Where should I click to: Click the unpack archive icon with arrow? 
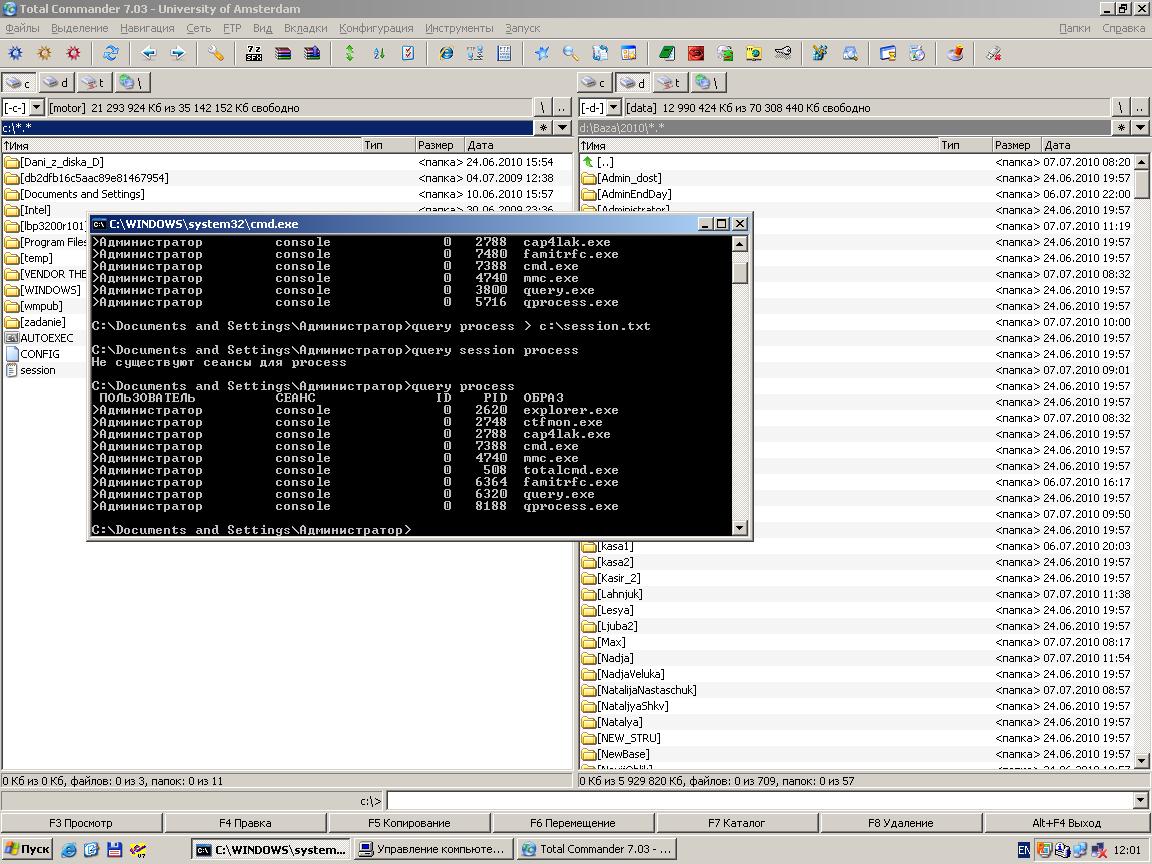click(312, 53)
